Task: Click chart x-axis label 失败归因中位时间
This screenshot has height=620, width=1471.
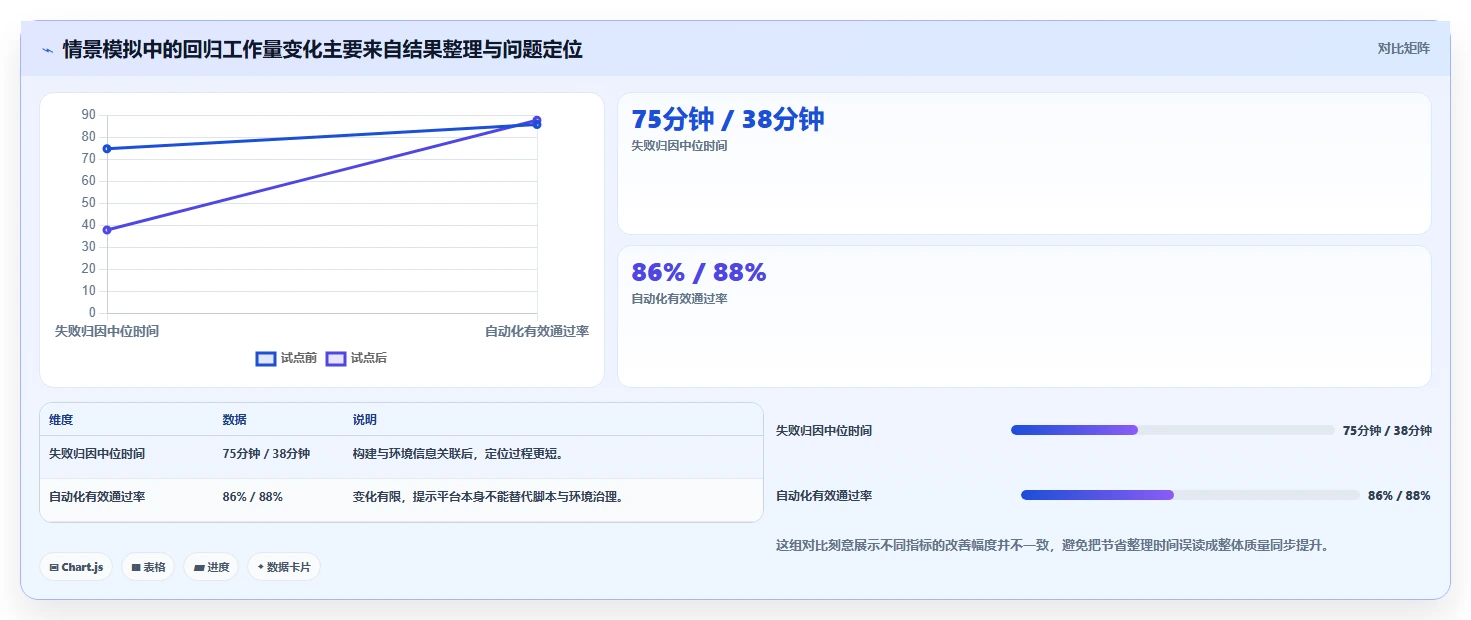Action: (x=106, y=331)
